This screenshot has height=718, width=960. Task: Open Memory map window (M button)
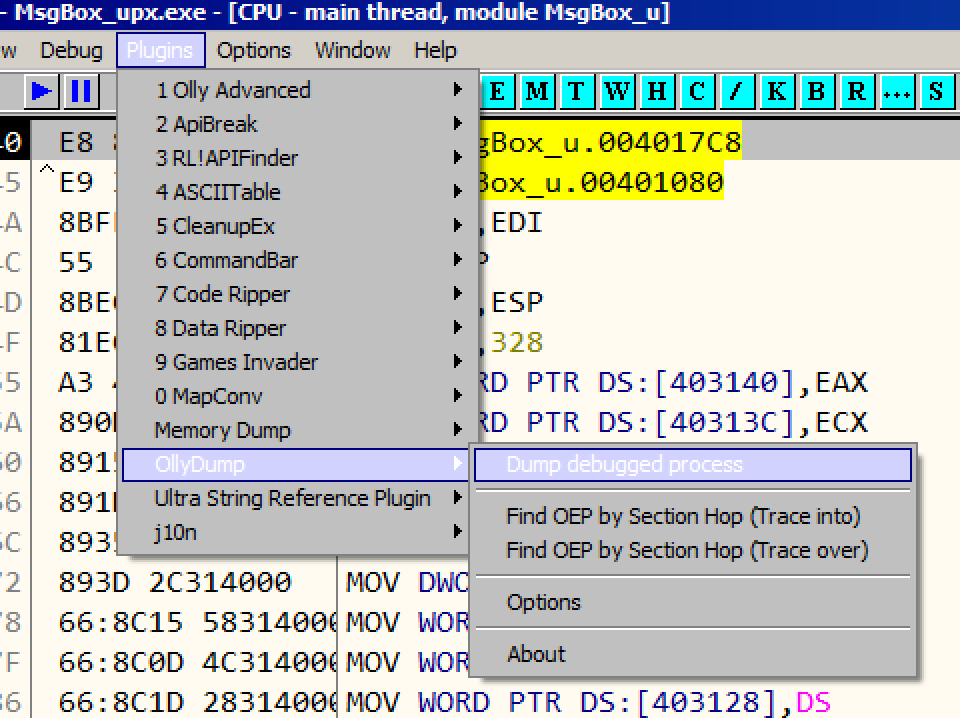pos(537,92)
